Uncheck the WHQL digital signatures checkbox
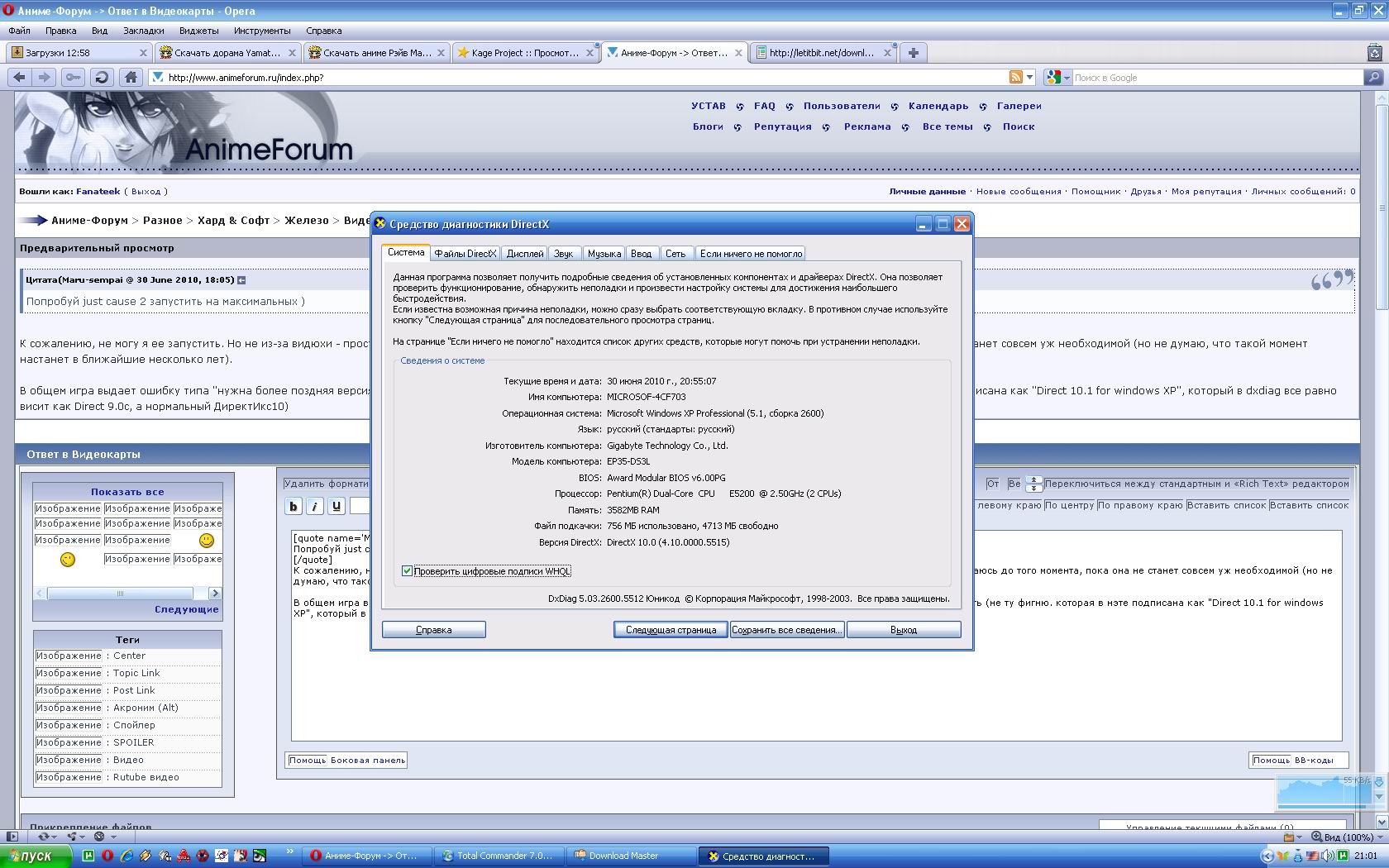The image size is (1389, 868). click(407, 571)
